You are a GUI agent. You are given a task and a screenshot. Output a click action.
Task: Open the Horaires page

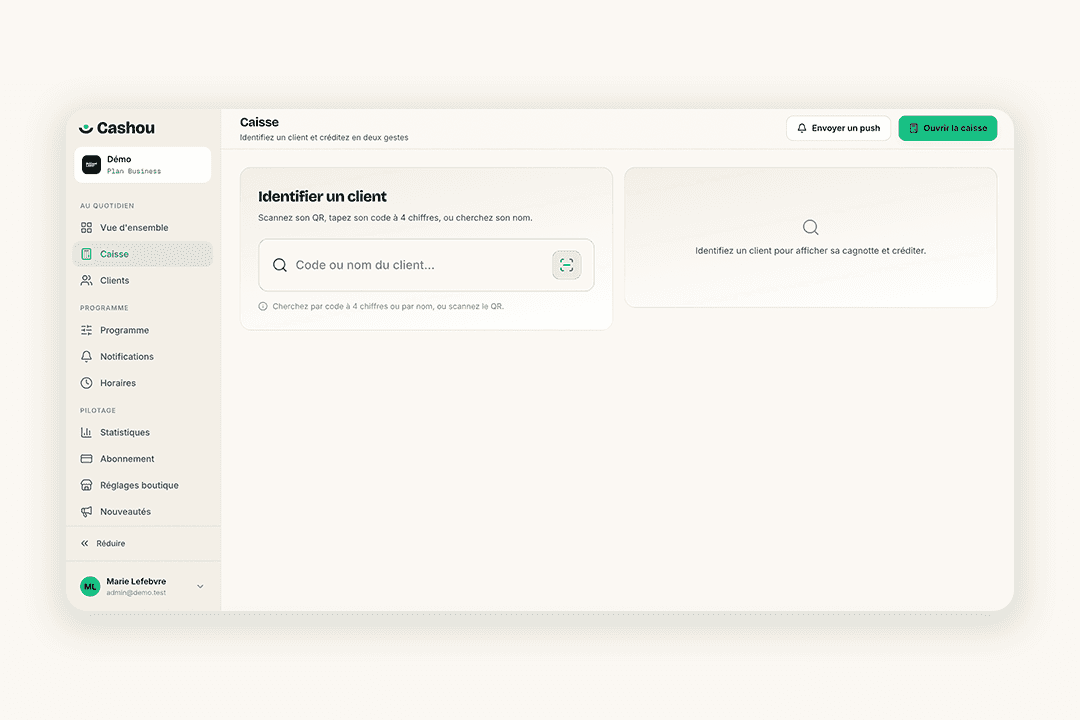(143, 383)
